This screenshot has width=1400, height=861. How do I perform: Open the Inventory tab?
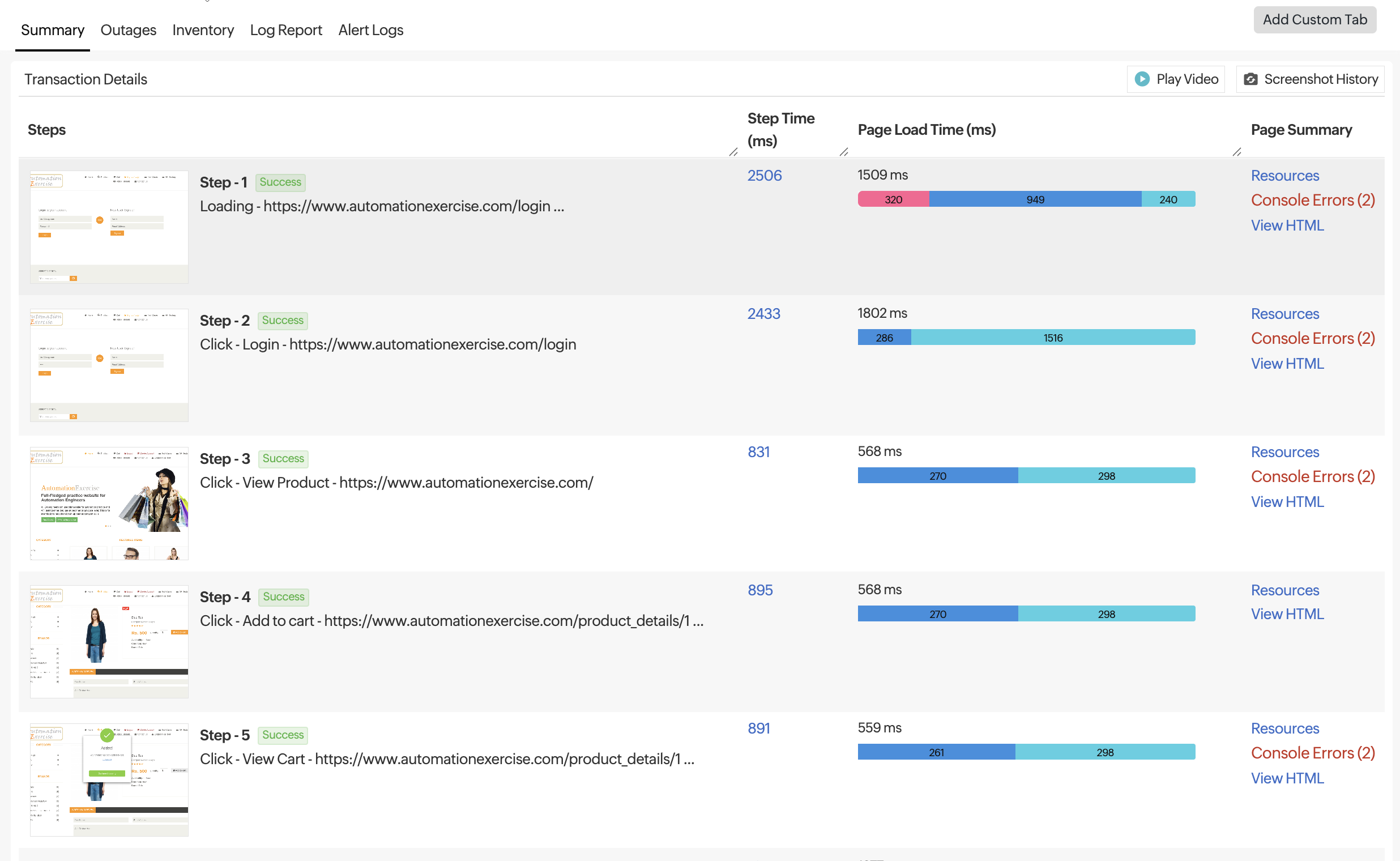point(203,30)
